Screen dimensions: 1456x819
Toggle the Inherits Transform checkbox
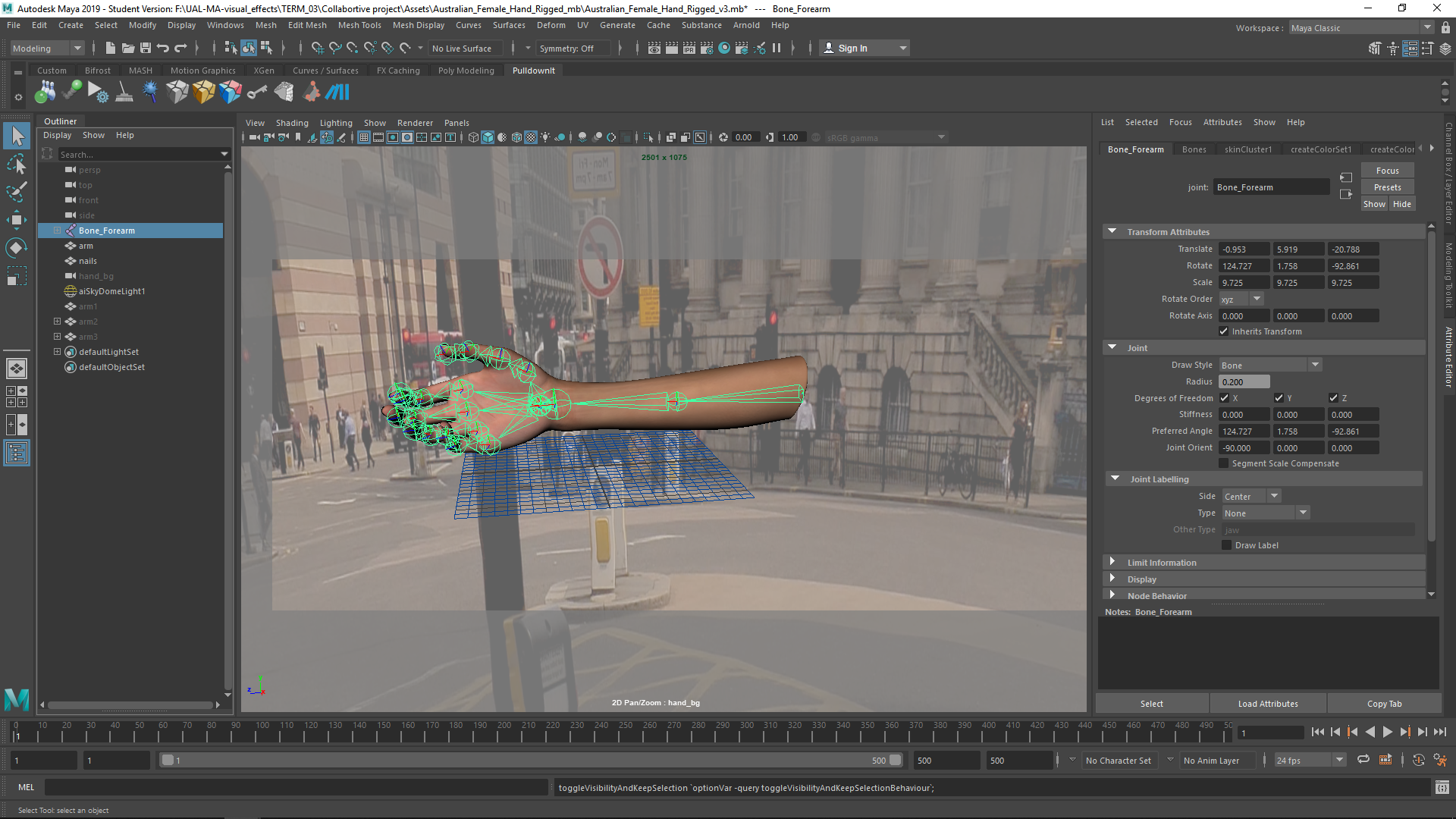click(1223, 331)
